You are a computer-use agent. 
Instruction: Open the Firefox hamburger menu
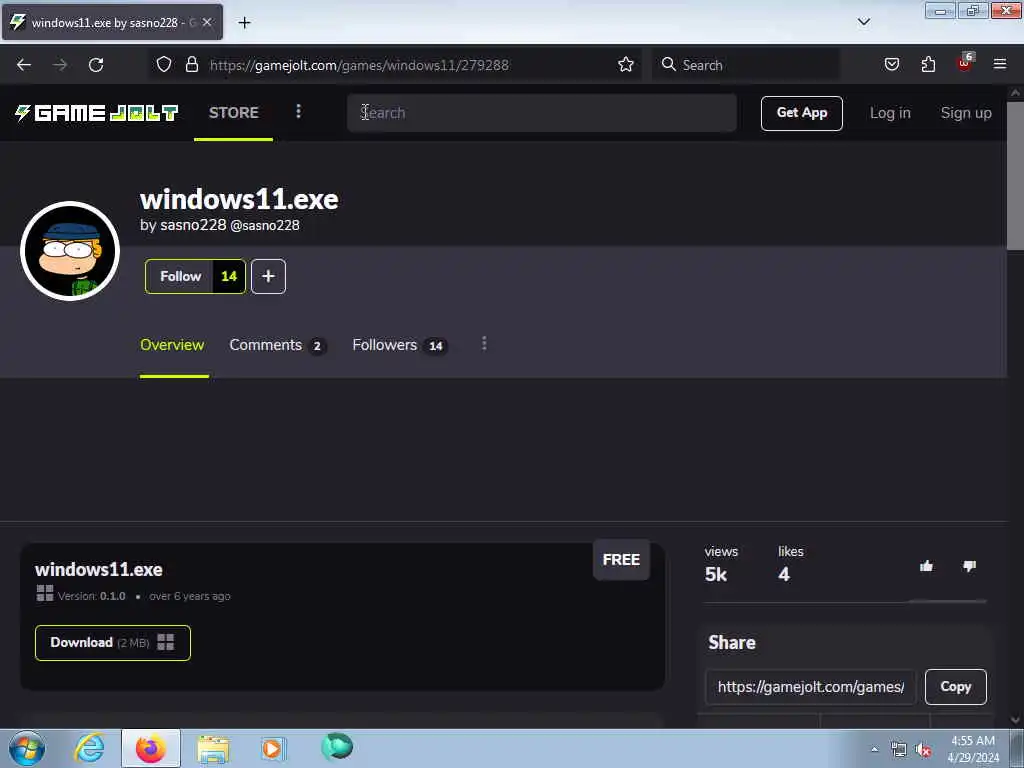(x=1000, y=64)
